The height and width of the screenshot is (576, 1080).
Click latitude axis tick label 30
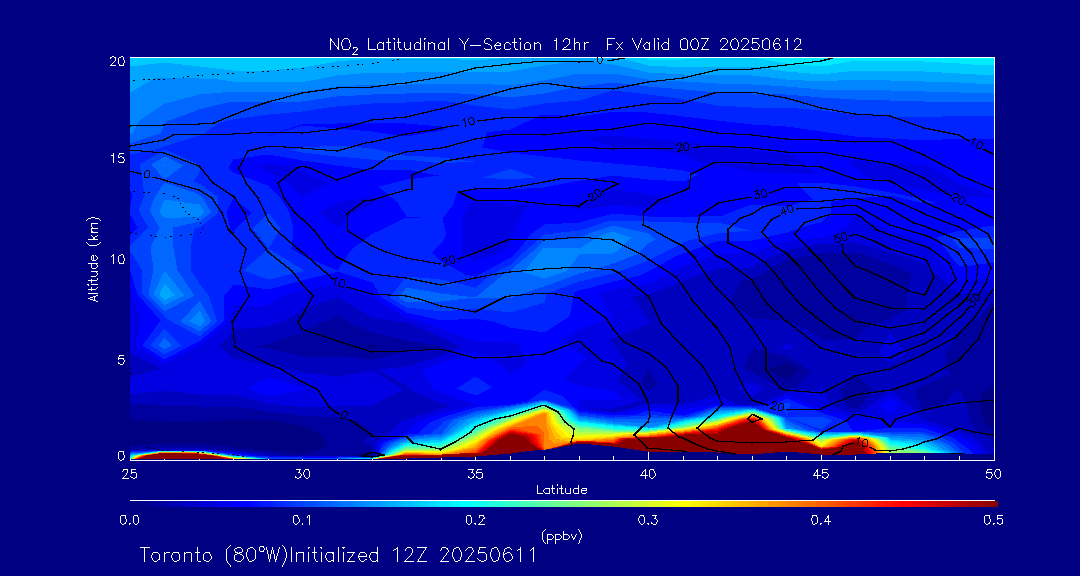coord(301,473)
